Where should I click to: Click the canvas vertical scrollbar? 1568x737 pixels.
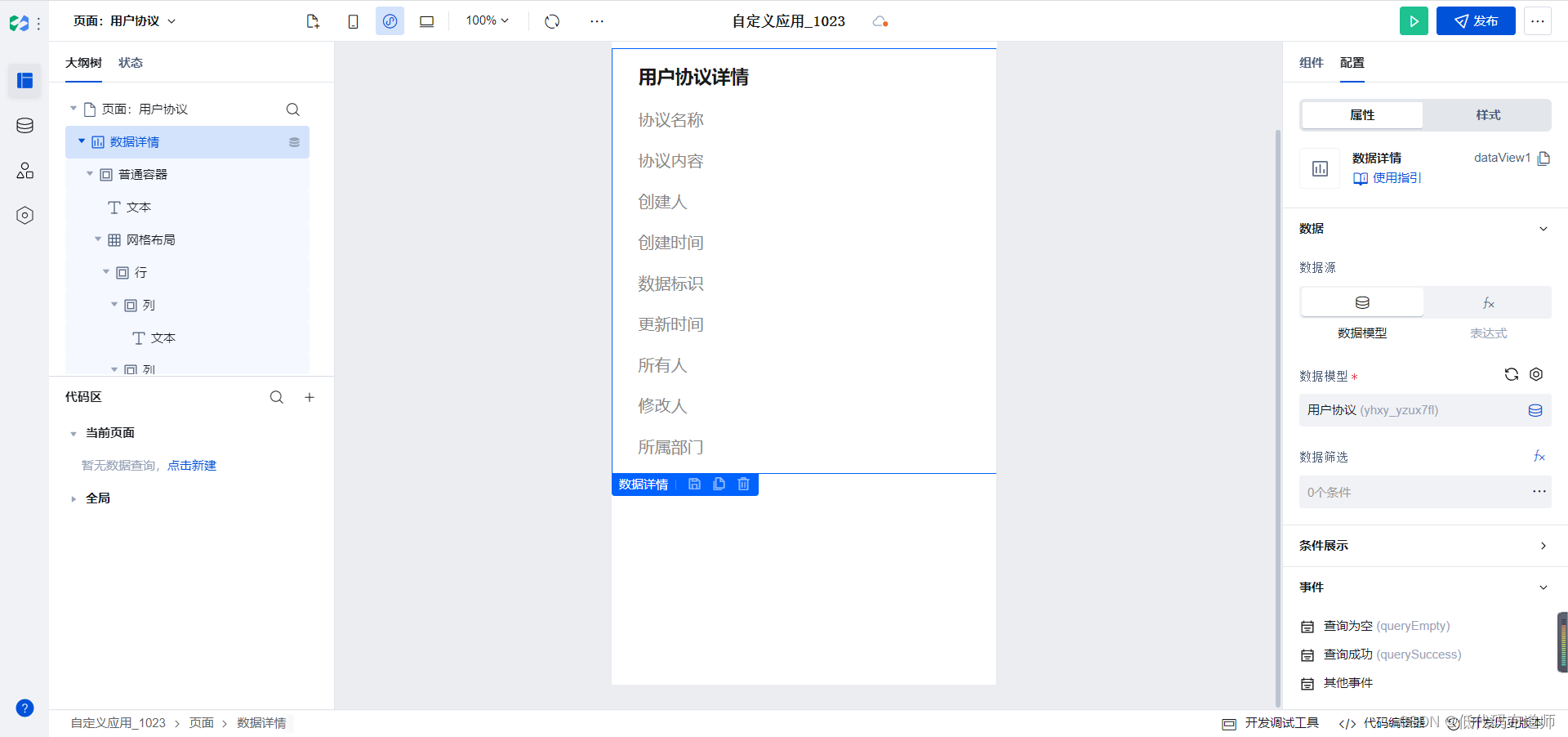(1278, 417)
